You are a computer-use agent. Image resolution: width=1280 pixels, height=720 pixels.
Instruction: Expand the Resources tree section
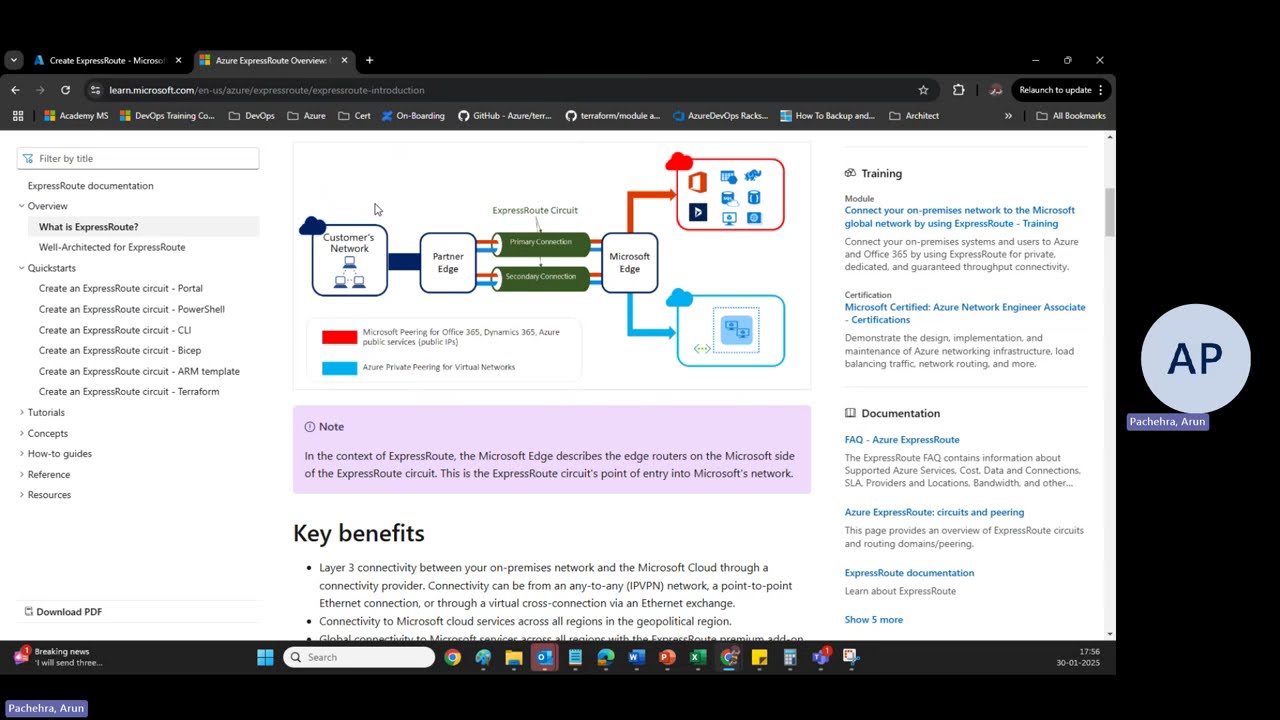coord(22,495)
